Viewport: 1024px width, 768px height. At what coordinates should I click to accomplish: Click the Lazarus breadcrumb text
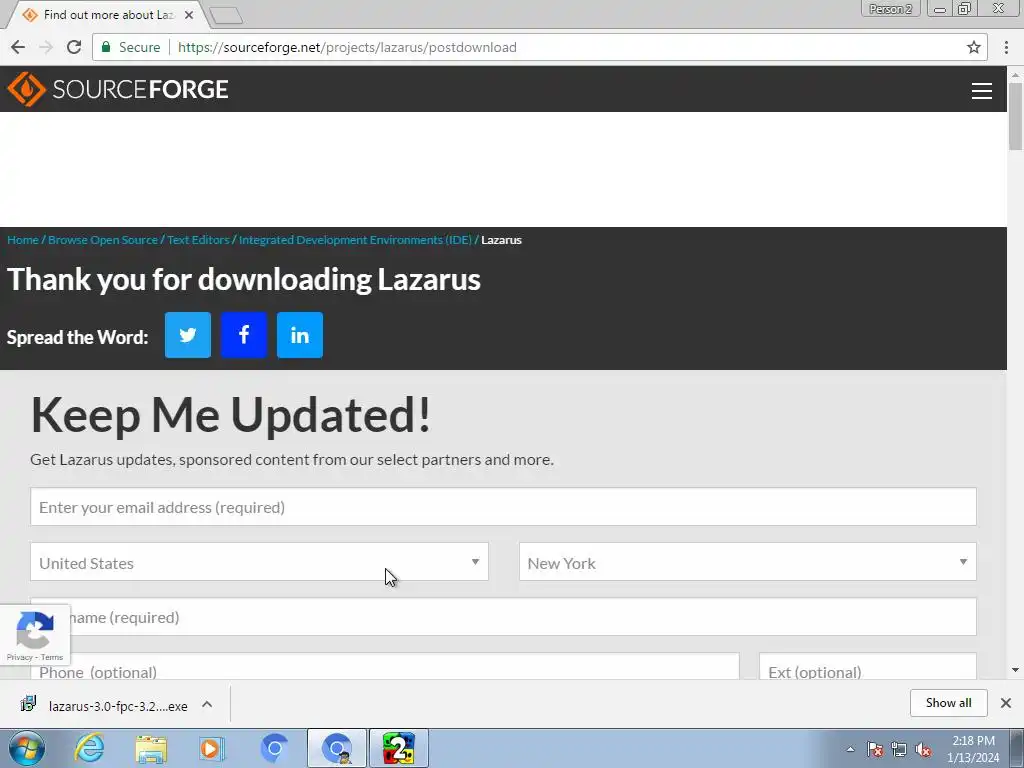[502, 240]
